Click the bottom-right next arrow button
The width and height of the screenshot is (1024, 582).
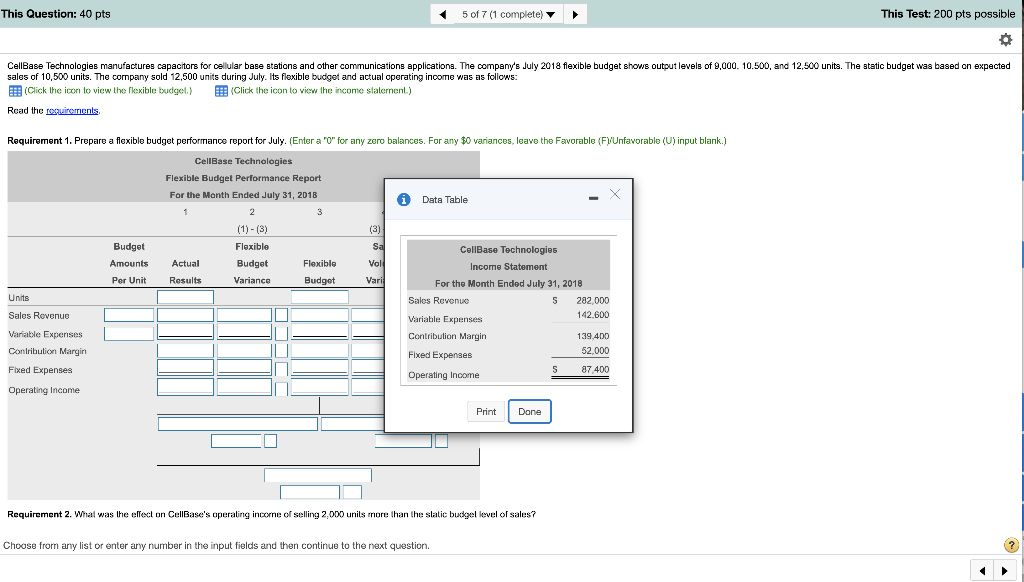1004,571
